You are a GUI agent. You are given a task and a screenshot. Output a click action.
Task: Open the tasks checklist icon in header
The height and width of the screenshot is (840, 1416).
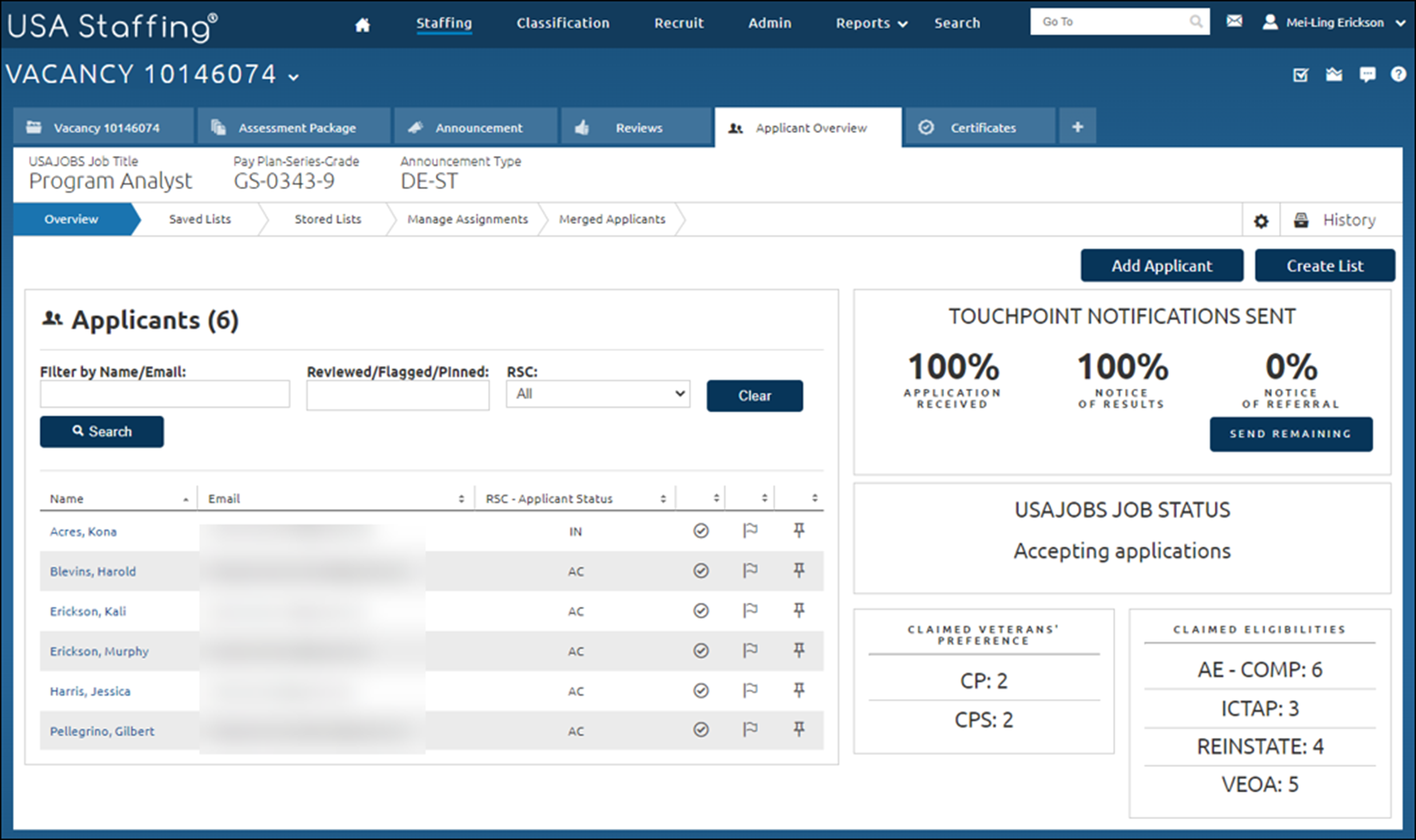click(x=1300, y=75)
